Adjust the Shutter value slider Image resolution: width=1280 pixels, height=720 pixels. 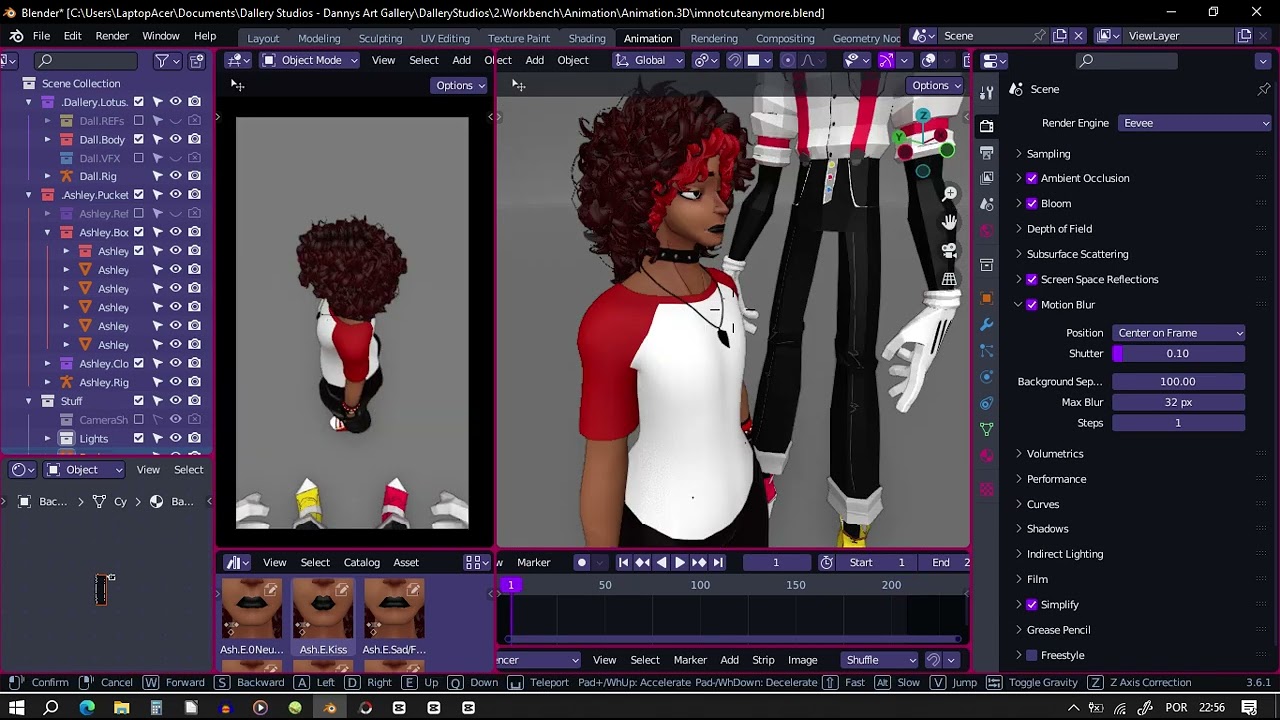click(1178, 354)
